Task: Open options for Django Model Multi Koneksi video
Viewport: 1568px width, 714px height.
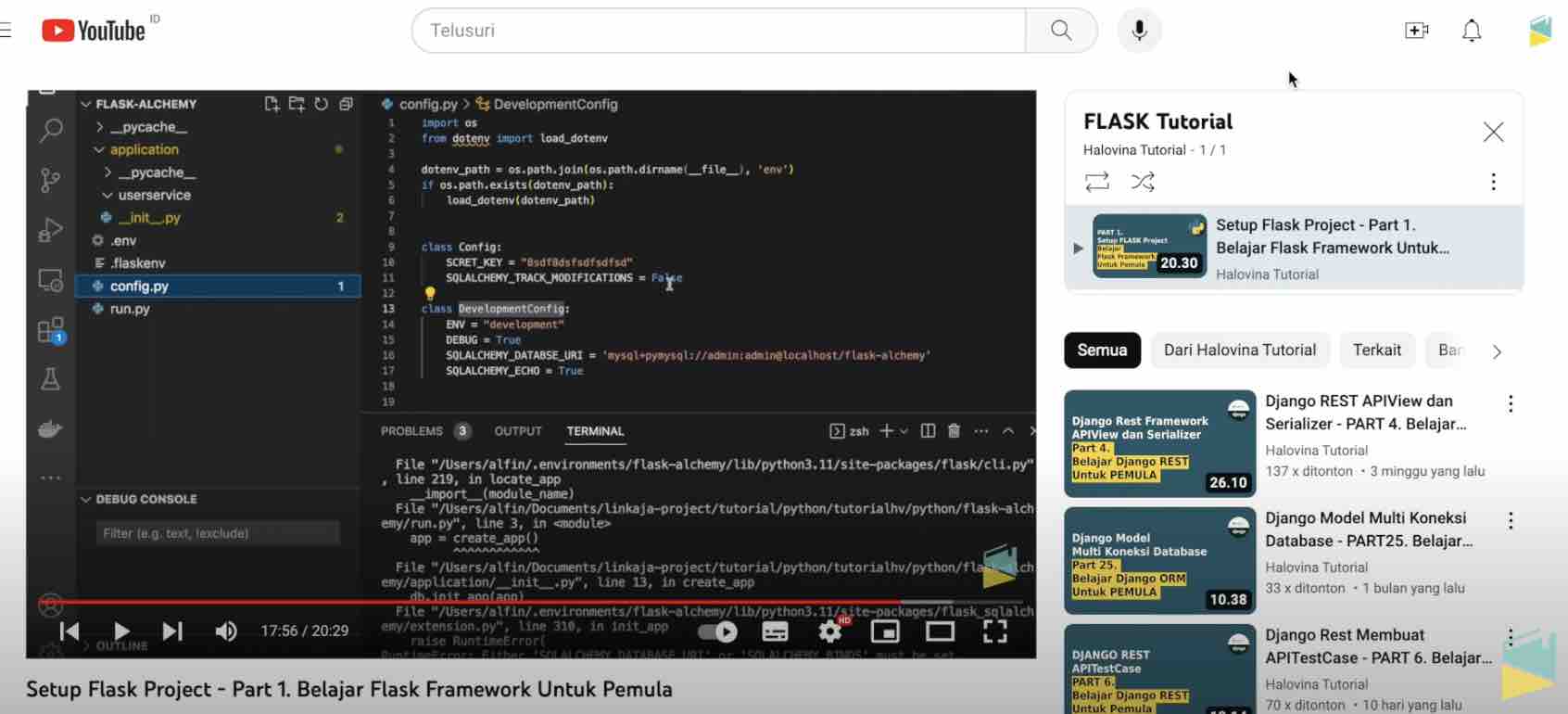Action: [1511, 520]
